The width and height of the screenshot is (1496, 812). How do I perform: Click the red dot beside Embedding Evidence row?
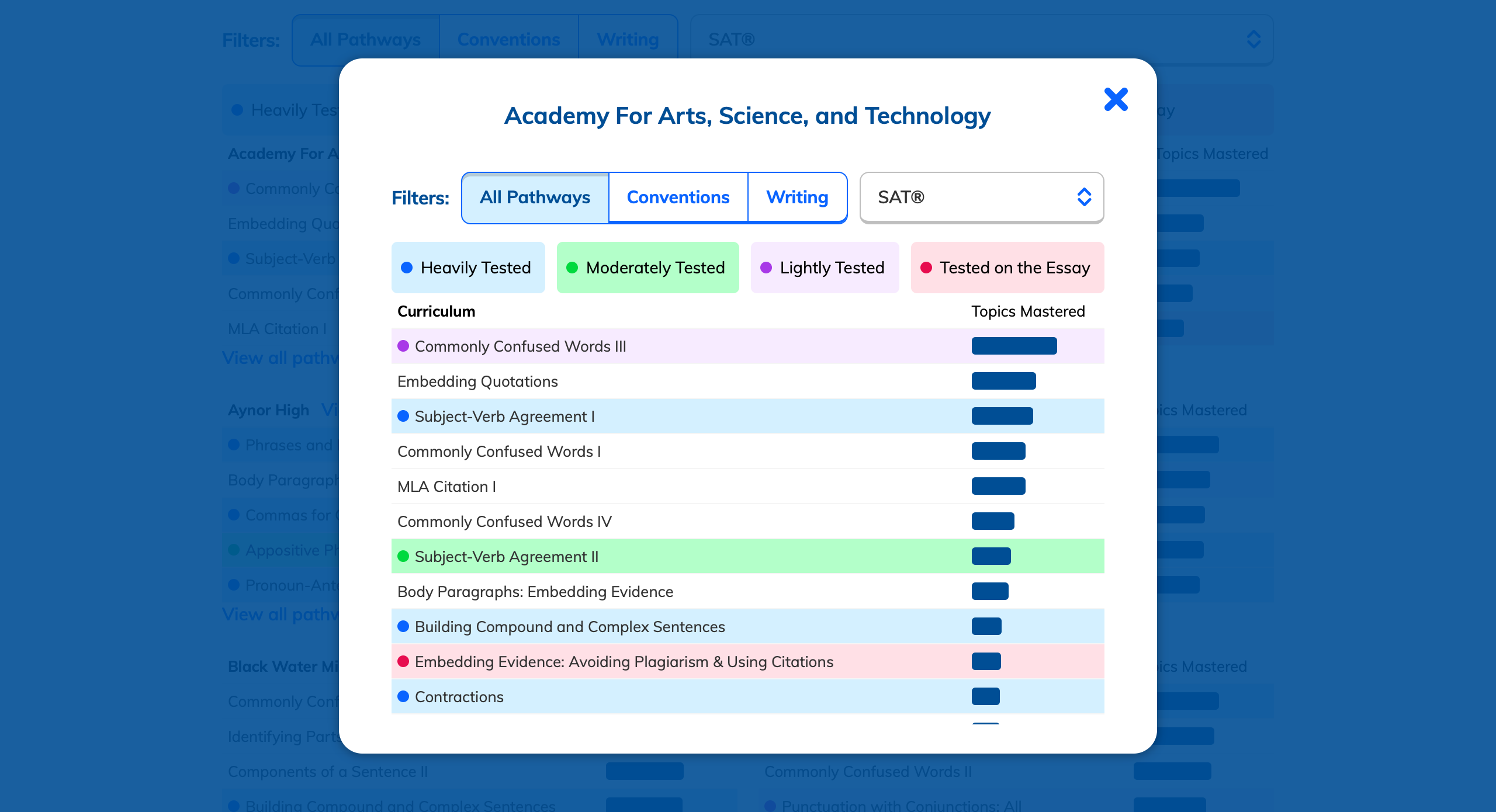(403, 661)
